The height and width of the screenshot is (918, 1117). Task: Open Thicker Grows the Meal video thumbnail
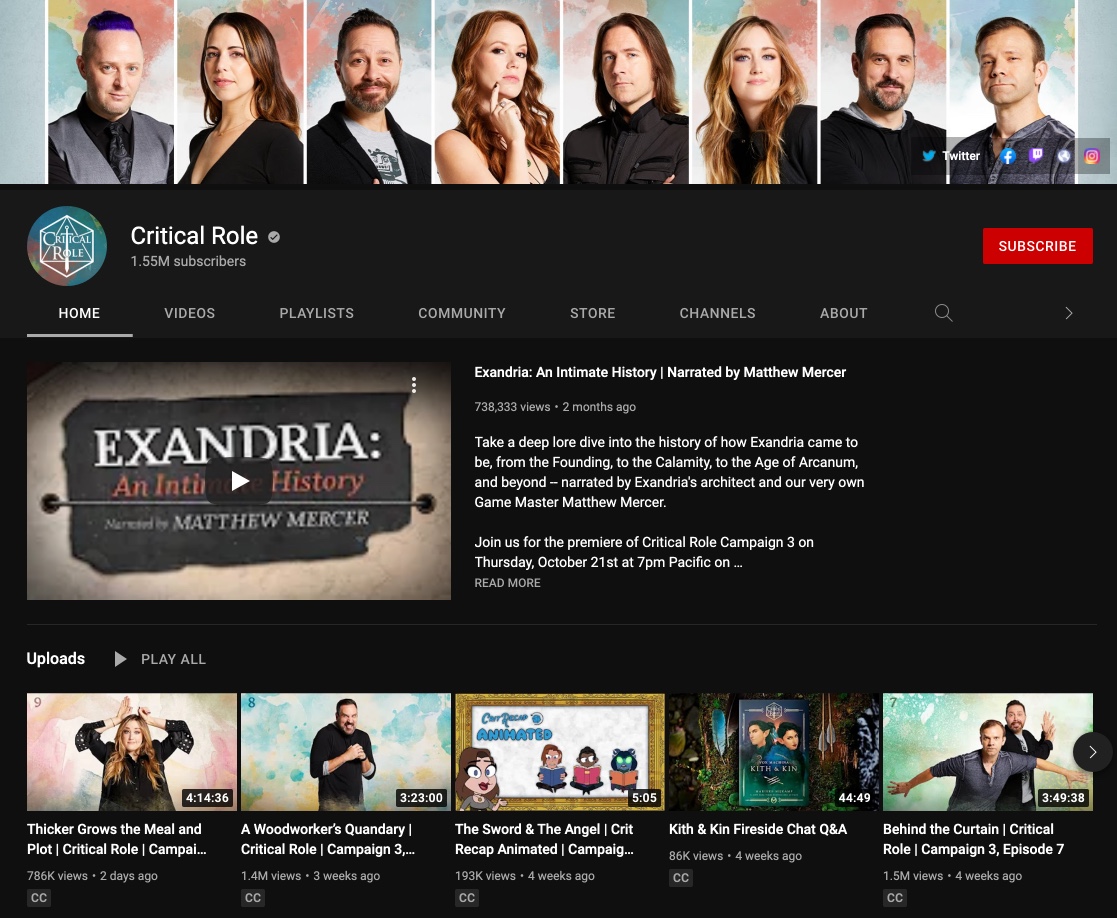pyautogui.click(x=132, y=751)
